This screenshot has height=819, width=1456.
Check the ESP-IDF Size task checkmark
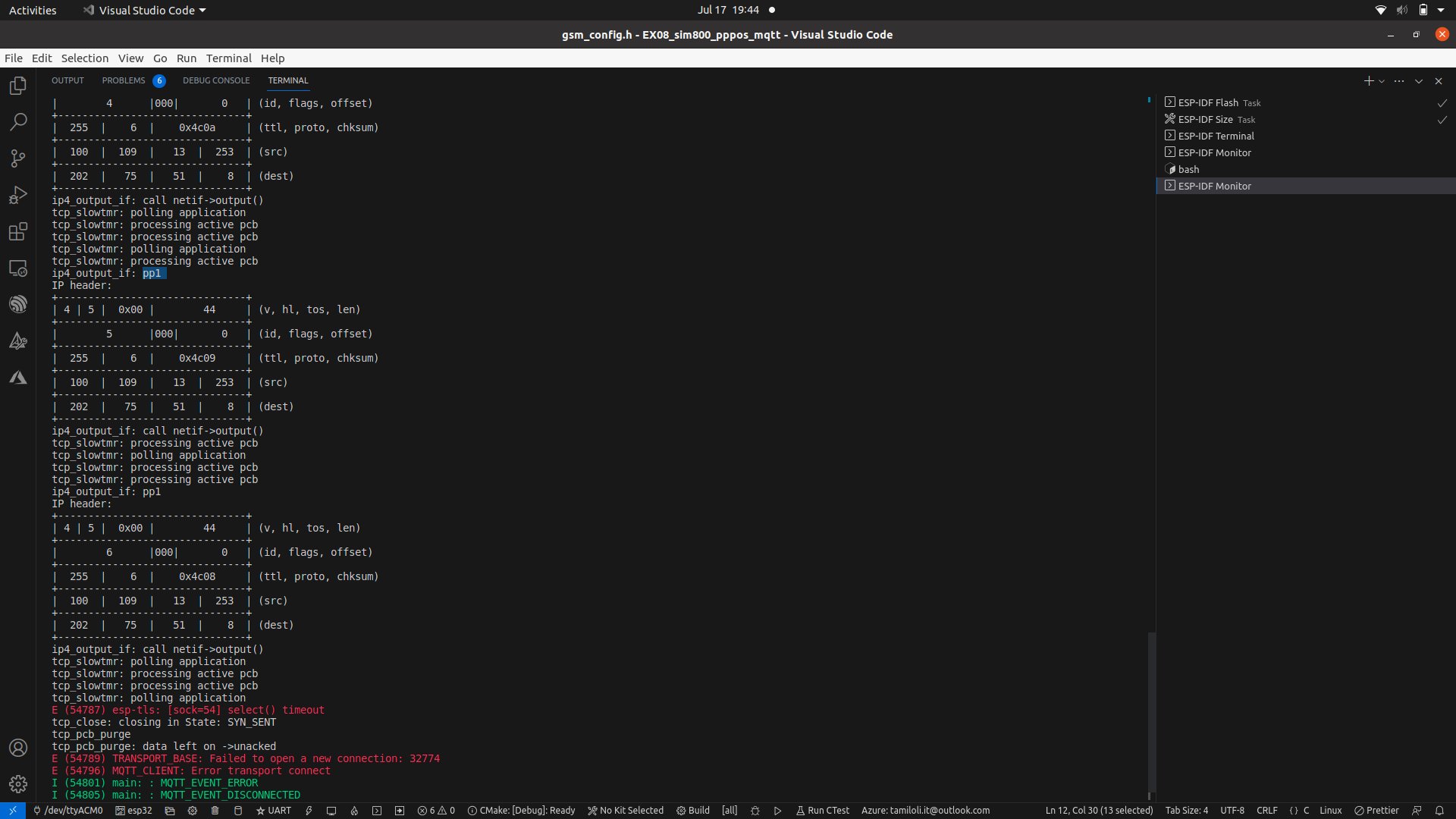pos(1442,119)
